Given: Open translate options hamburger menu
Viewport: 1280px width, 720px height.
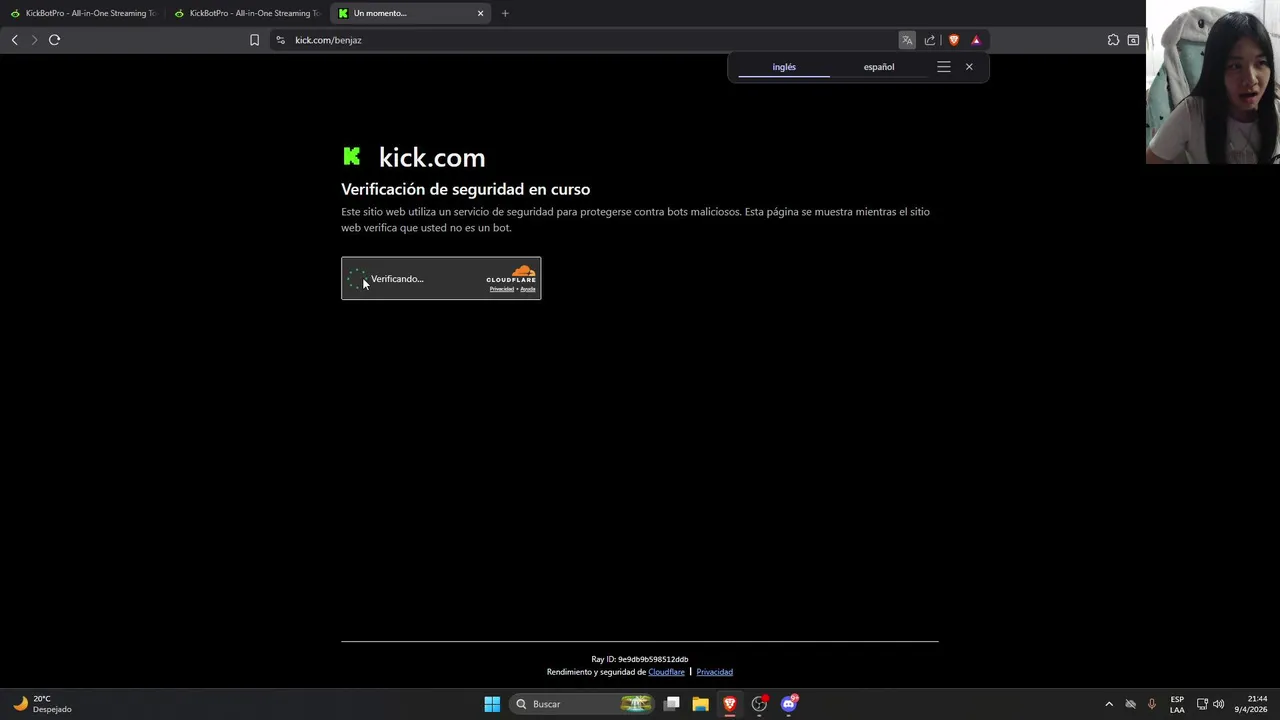Looking at the screenshot, I should (x=944, y=67).
